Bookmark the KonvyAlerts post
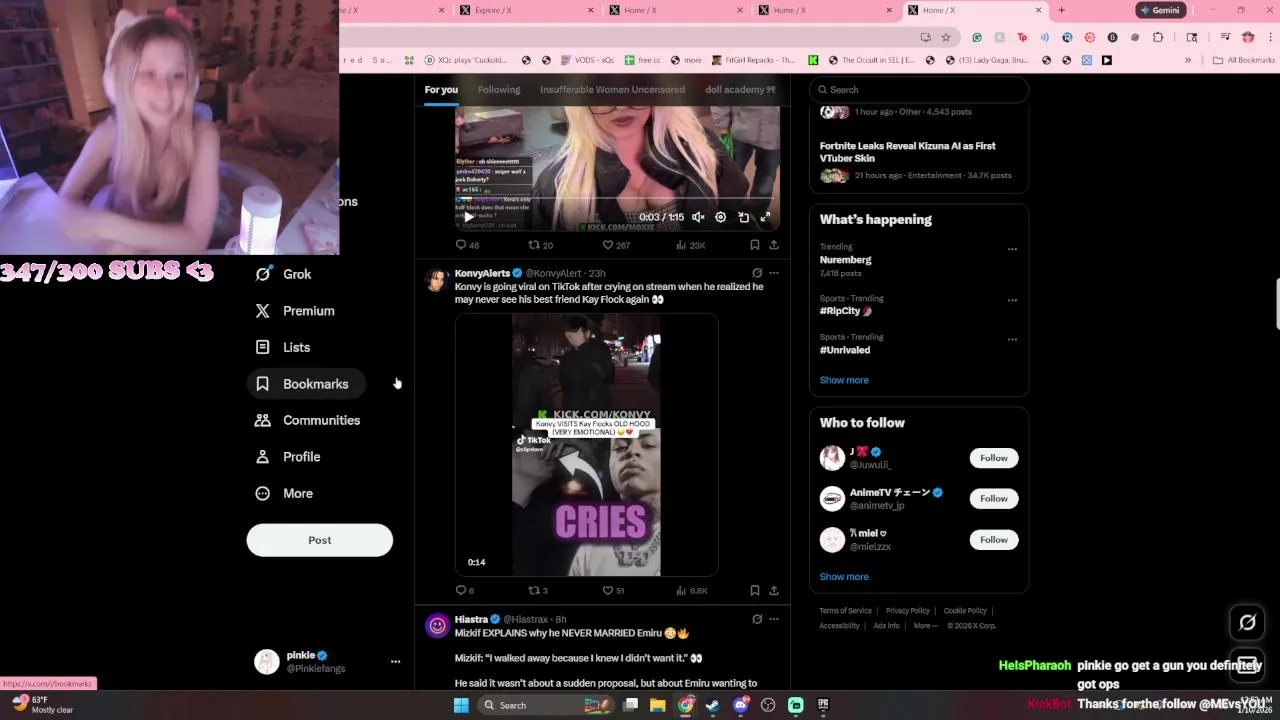 [x=754, y=591]
